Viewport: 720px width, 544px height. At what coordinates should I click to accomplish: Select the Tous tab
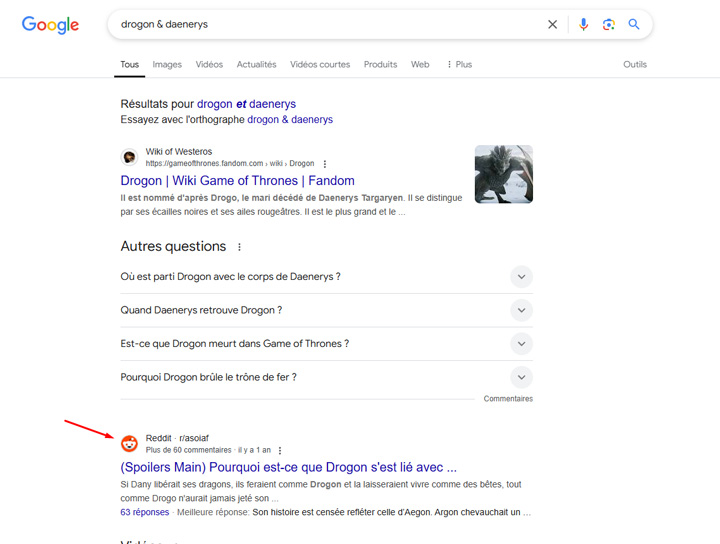coord(129,64)
